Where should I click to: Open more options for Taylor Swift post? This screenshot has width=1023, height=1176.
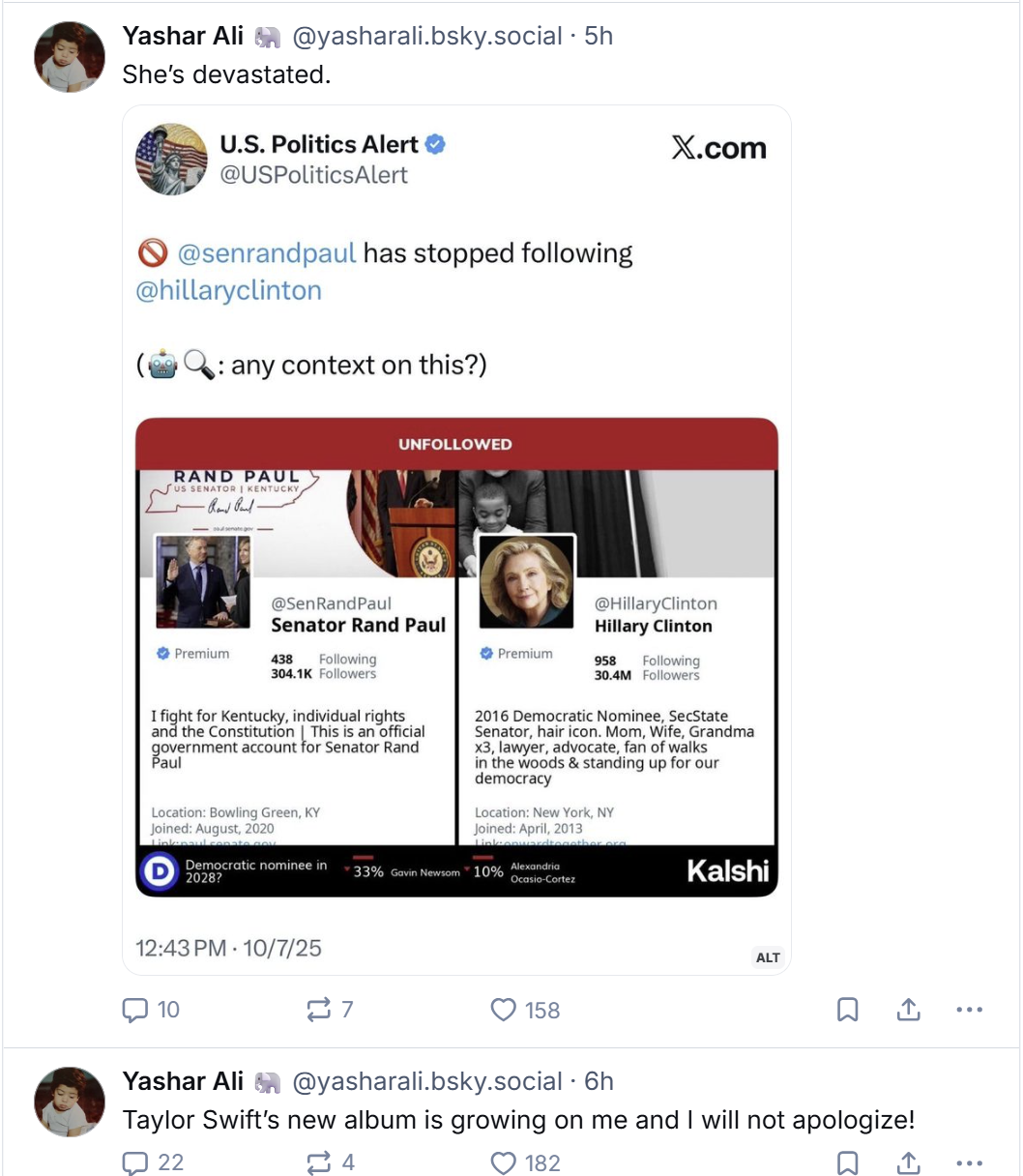pyautogui.click(x=968, y=1162)
